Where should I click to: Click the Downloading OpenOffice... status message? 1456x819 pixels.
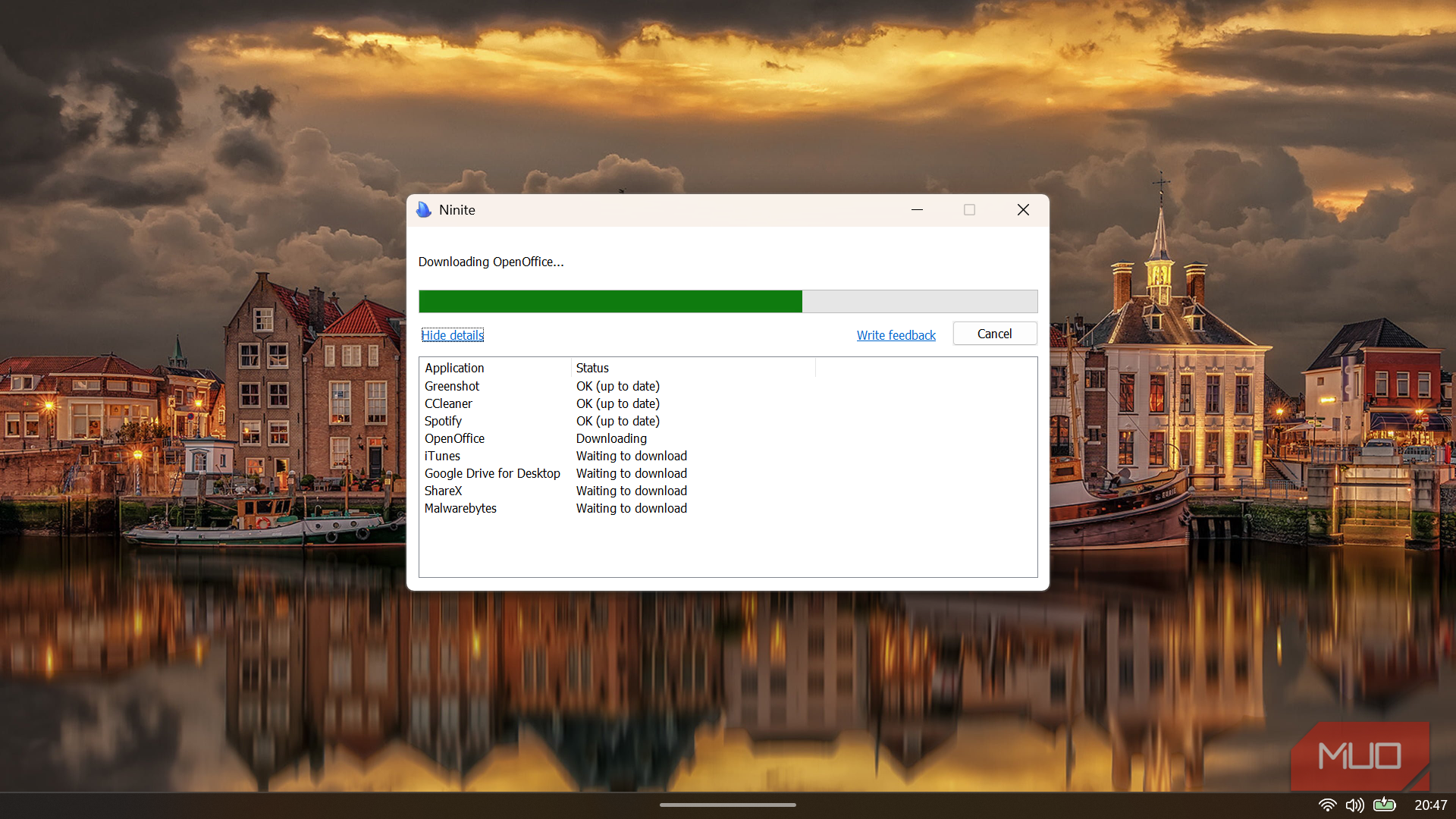click(x=491, y=262)
